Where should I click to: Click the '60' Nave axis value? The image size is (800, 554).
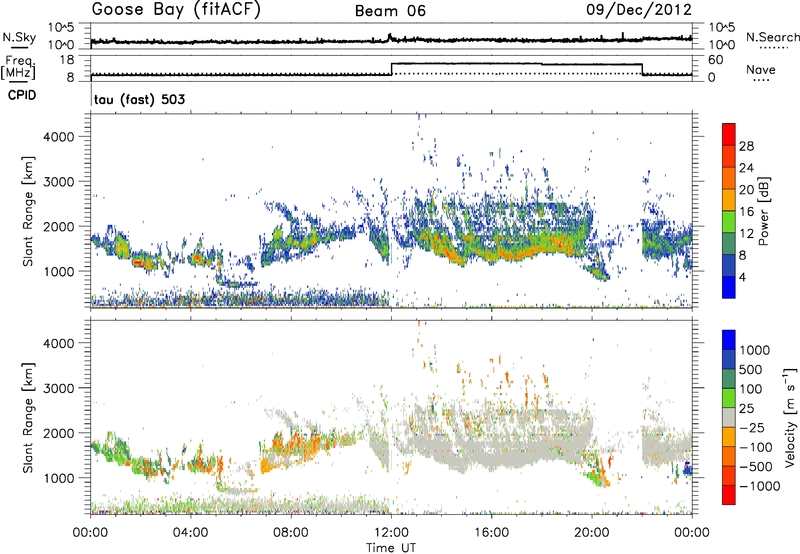tap(716, 60)
